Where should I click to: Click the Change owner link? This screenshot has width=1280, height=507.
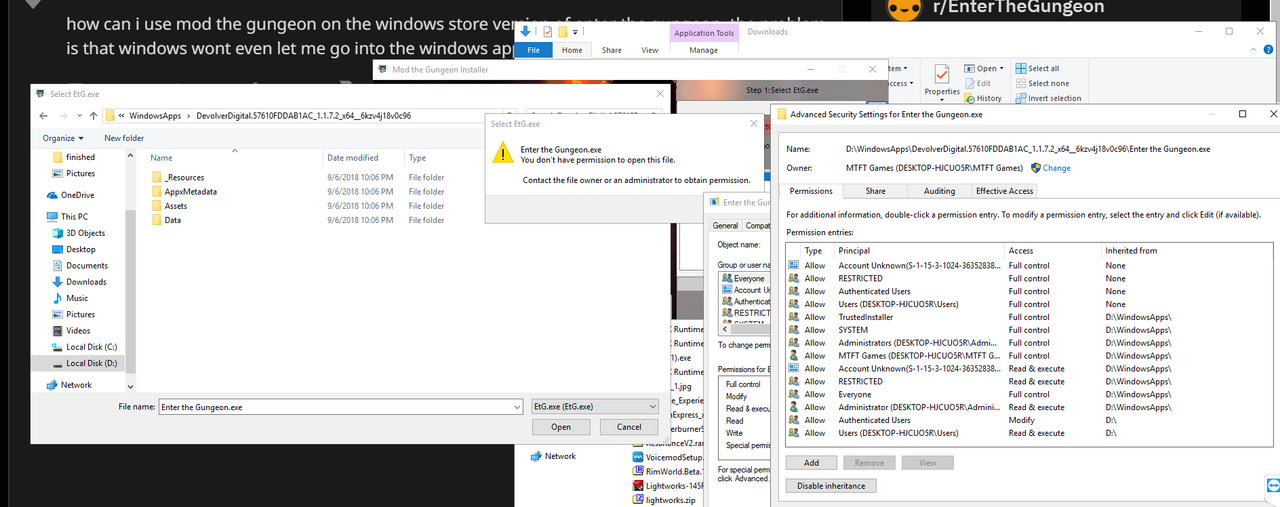pyautogui.click(x=1056, y=168)
